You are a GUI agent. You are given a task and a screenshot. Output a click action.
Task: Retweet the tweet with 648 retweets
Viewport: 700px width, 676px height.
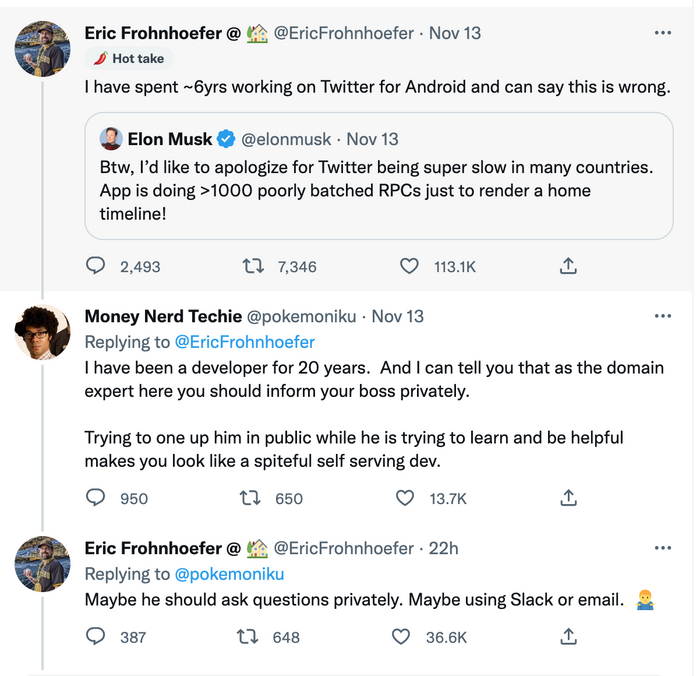pyautogui.click(x=246, y=636)
